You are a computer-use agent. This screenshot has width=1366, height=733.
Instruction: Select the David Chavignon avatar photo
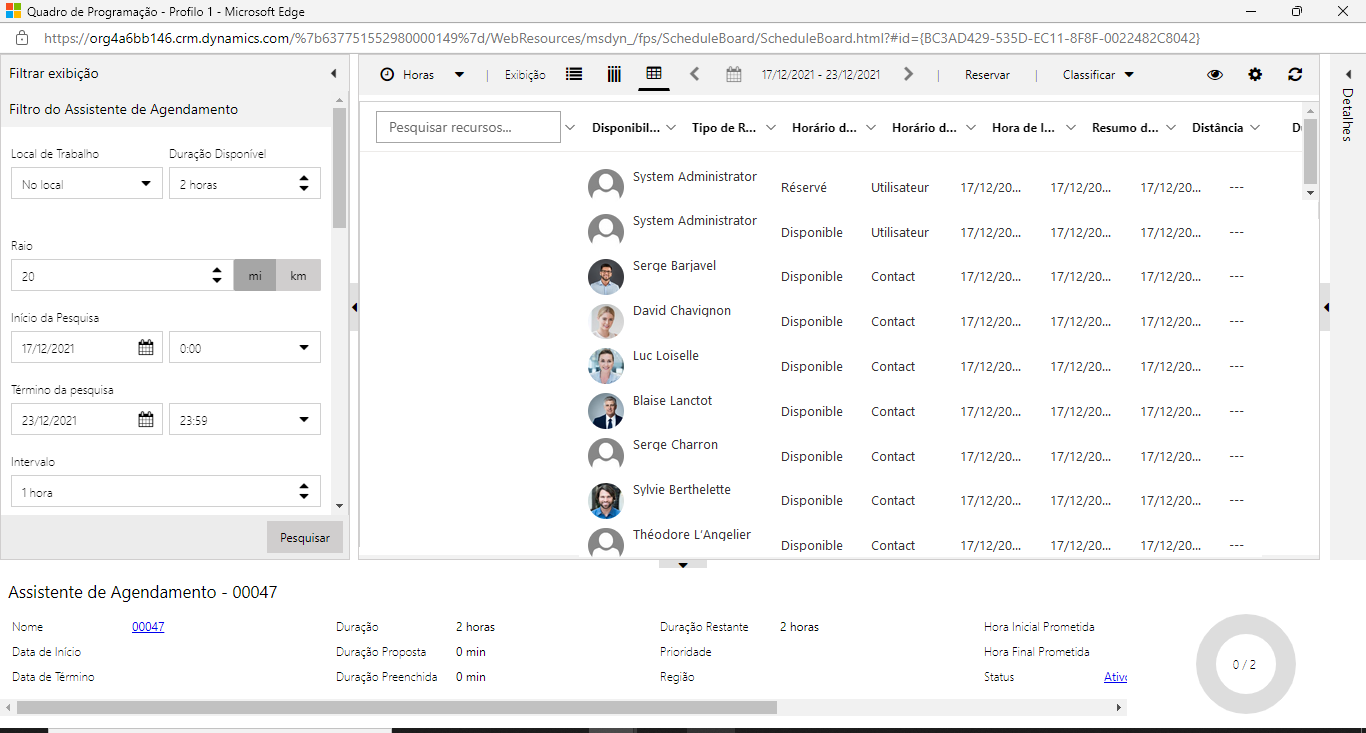(606, 321)
